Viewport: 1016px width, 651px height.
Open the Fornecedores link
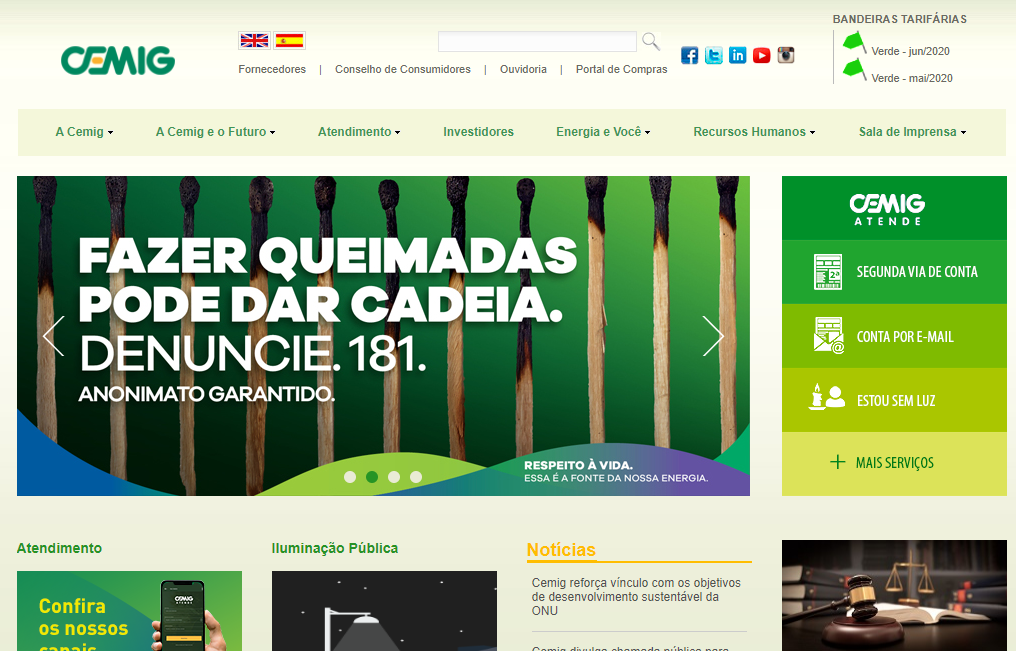coord(272,69)
